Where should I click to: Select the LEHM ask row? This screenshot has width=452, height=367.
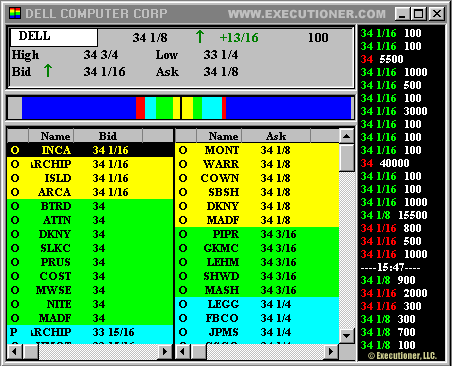pos(257,262)
